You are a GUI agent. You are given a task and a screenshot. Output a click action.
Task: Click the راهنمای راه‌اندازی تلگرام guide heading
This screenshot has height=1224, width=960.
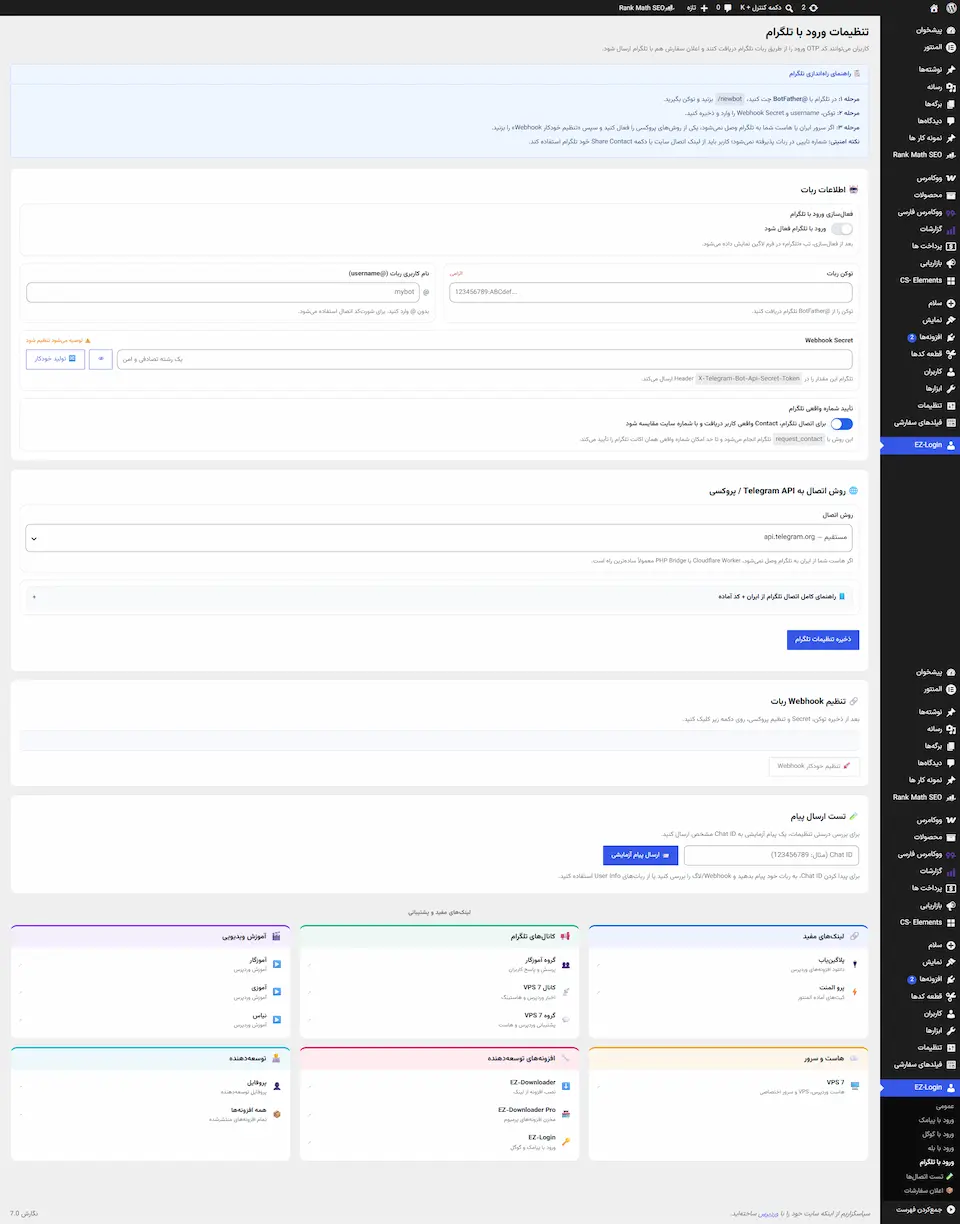820,74
